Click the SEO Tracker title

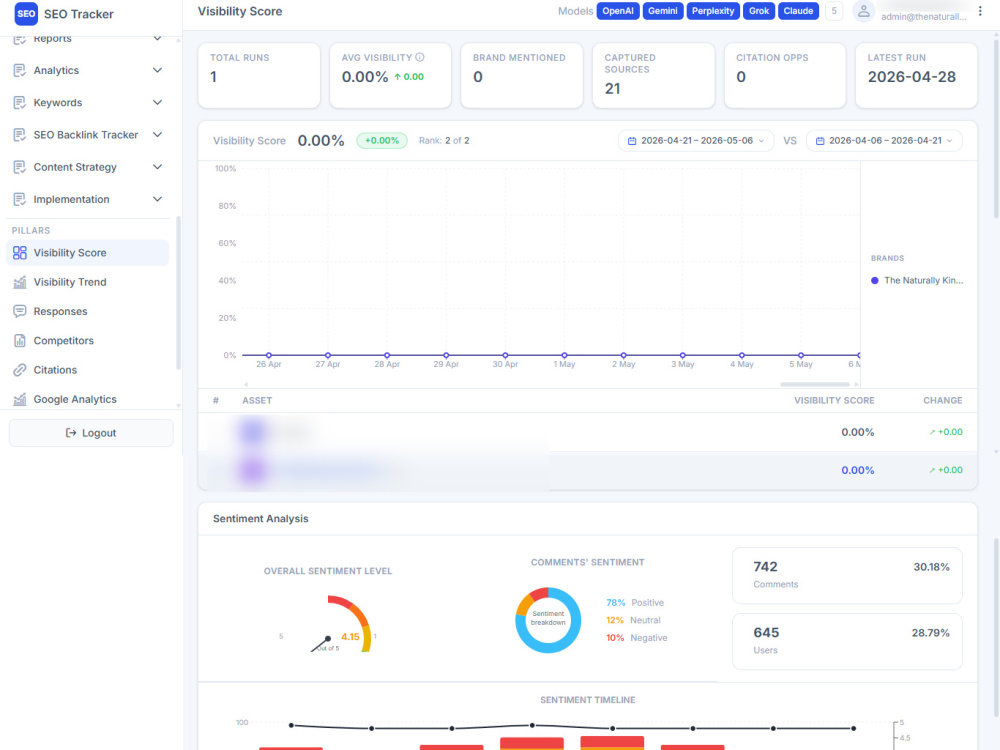pyautogui.click(x=78, y=14)
